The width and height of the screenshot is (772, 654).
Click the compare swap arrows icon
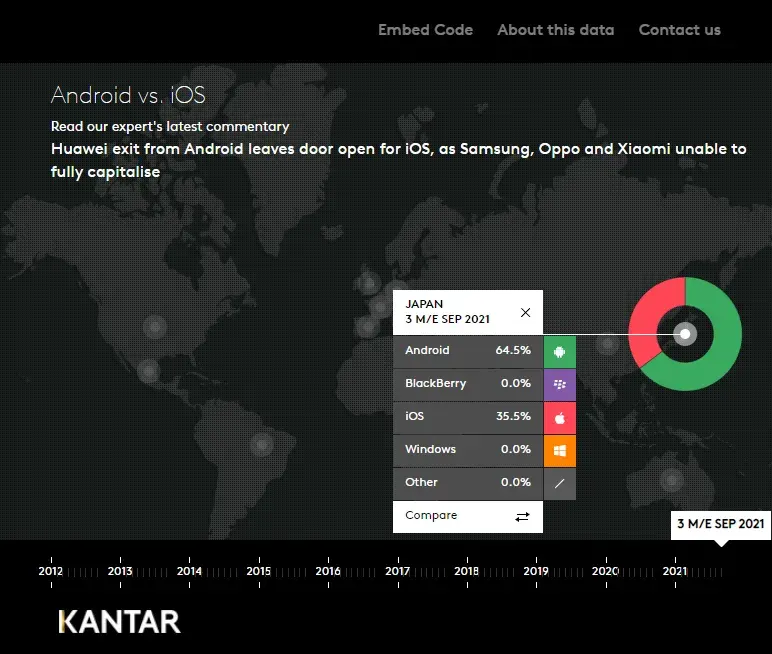522,516
